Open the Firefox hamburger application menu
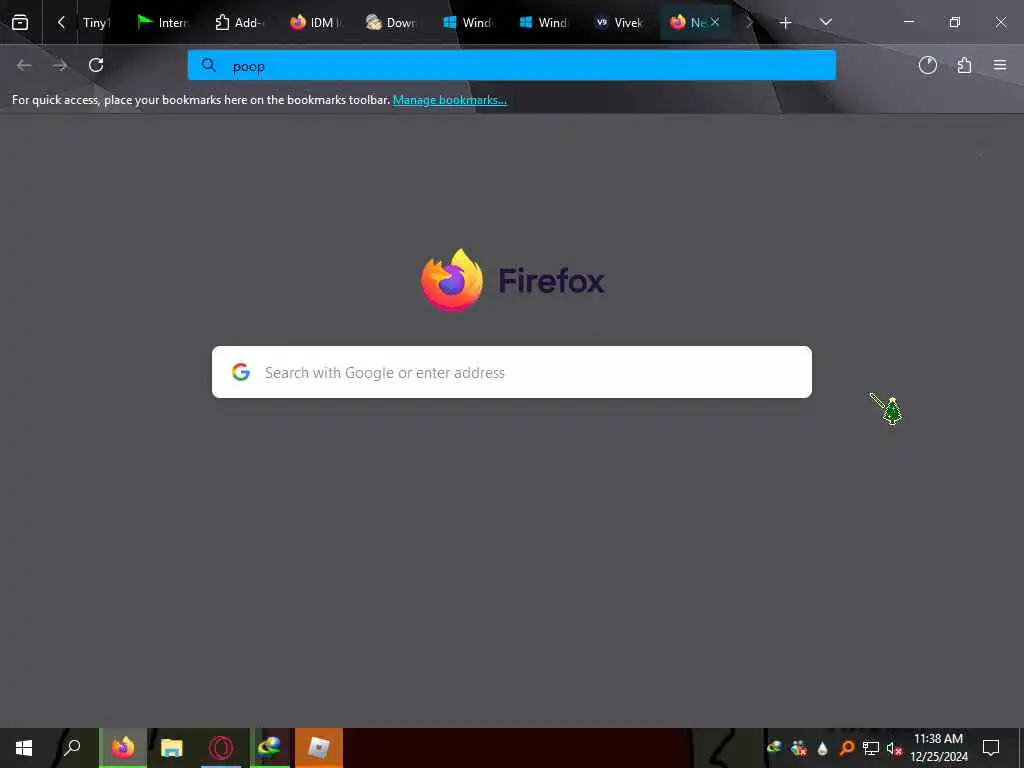 [1000, 65]
